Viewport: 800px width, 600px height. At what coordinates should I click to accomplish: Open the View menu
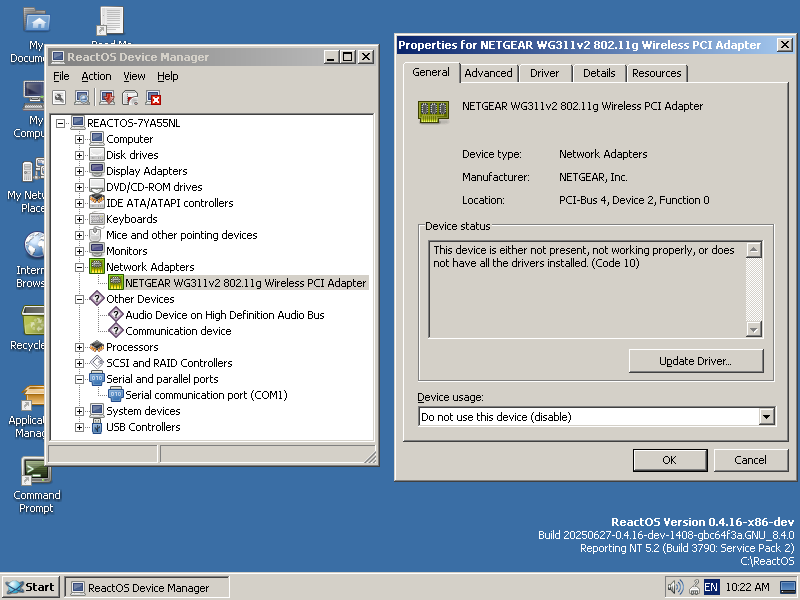(134, 76)
